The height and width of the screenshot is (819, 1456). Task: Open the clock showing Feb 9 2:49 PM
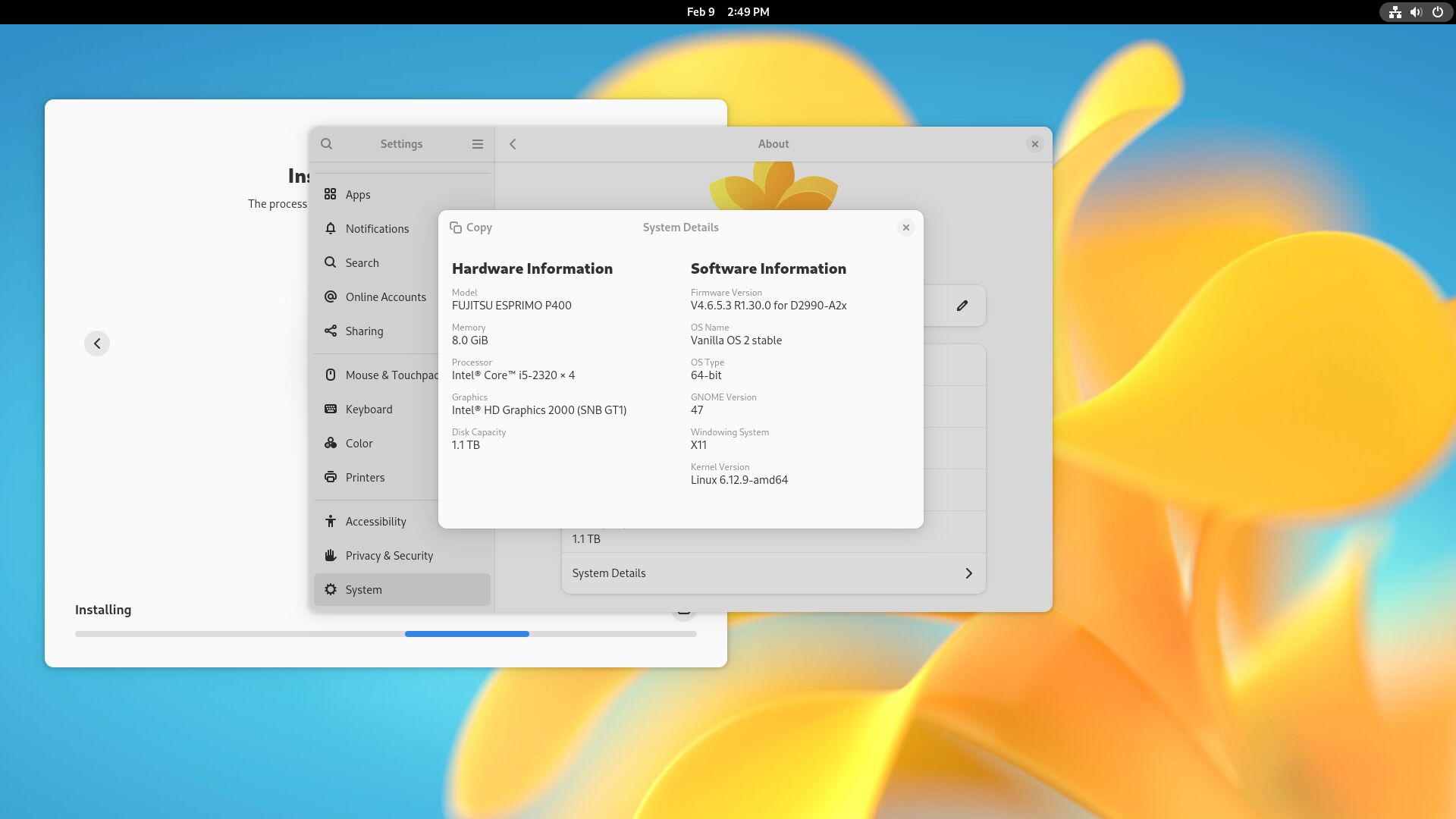click(728, 12)
